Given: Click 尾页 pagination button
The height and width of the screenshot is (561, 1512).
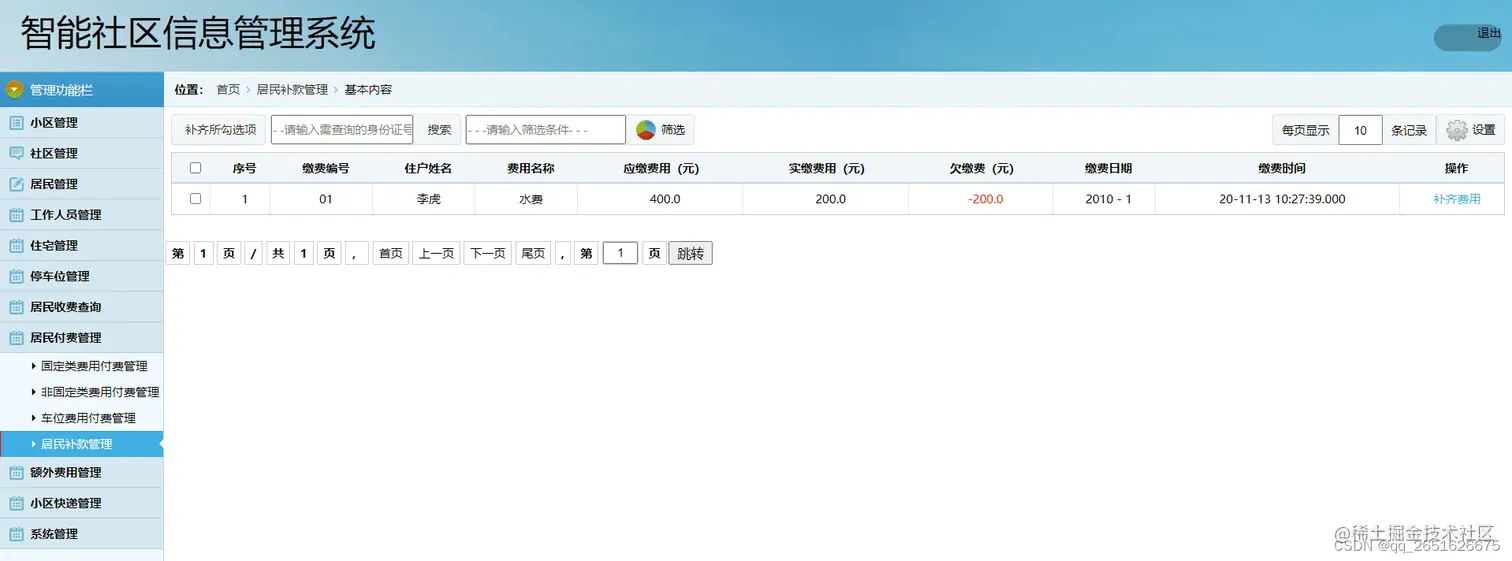Looking at the screenshot, I should pos(533,254).
